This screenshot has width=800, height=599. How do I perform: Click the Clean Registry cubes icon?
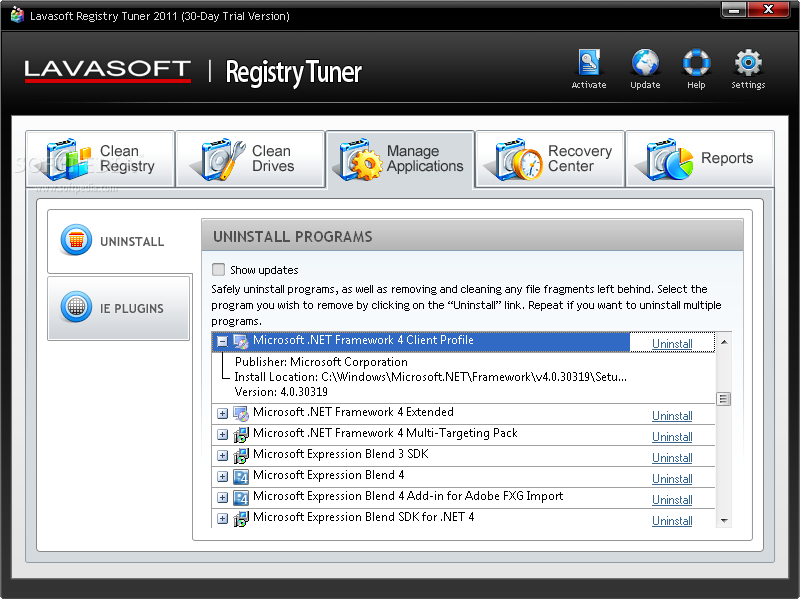click(x=69, y=159)
